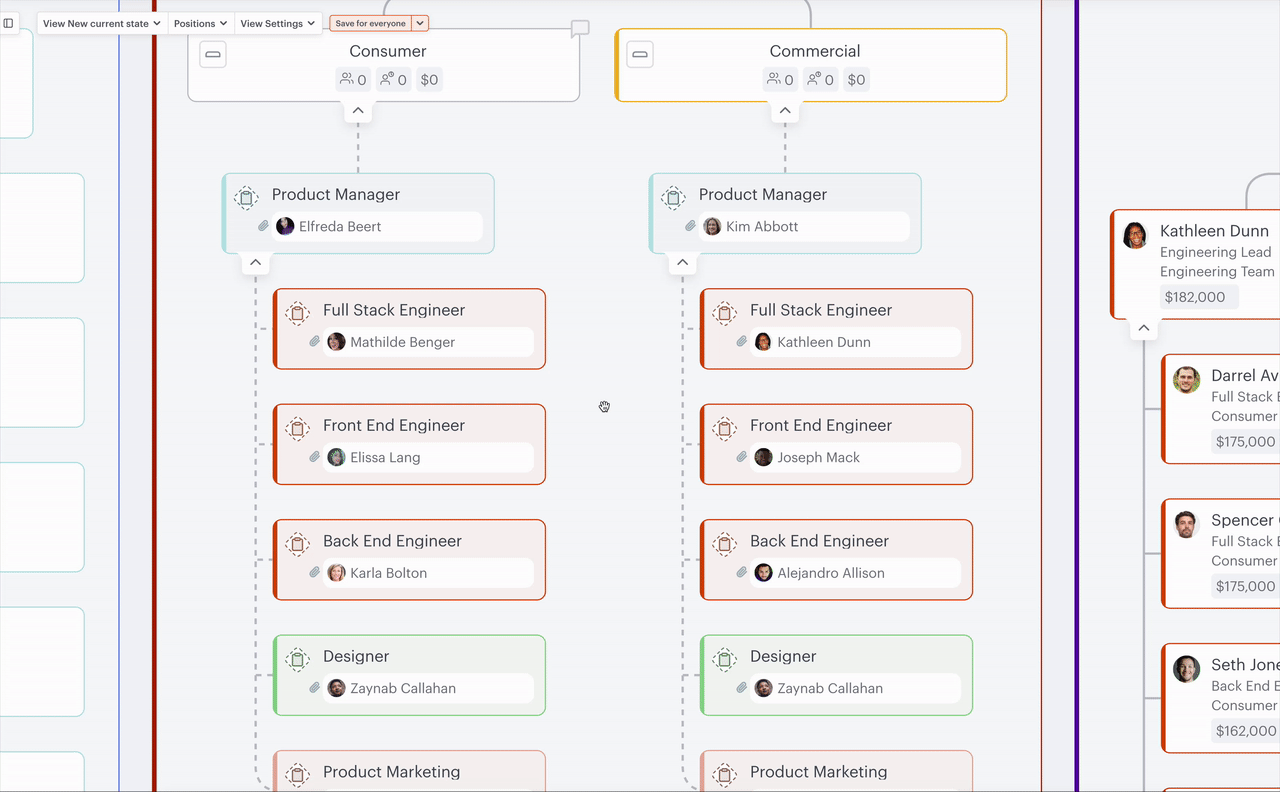Collapse Kim Abbott's direct reports with the chevron

coord(682,262)
